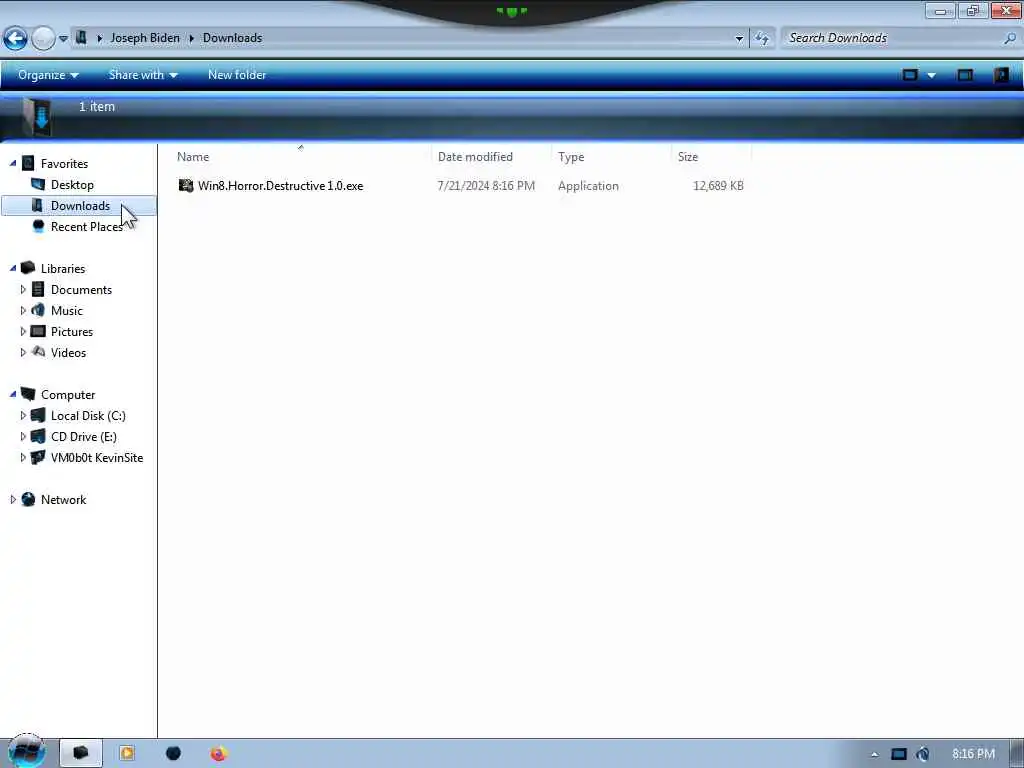The height and width of the screenshot is (768, 1024).
Task: Toggle the preview pane icon
Action: click(965, 75)
